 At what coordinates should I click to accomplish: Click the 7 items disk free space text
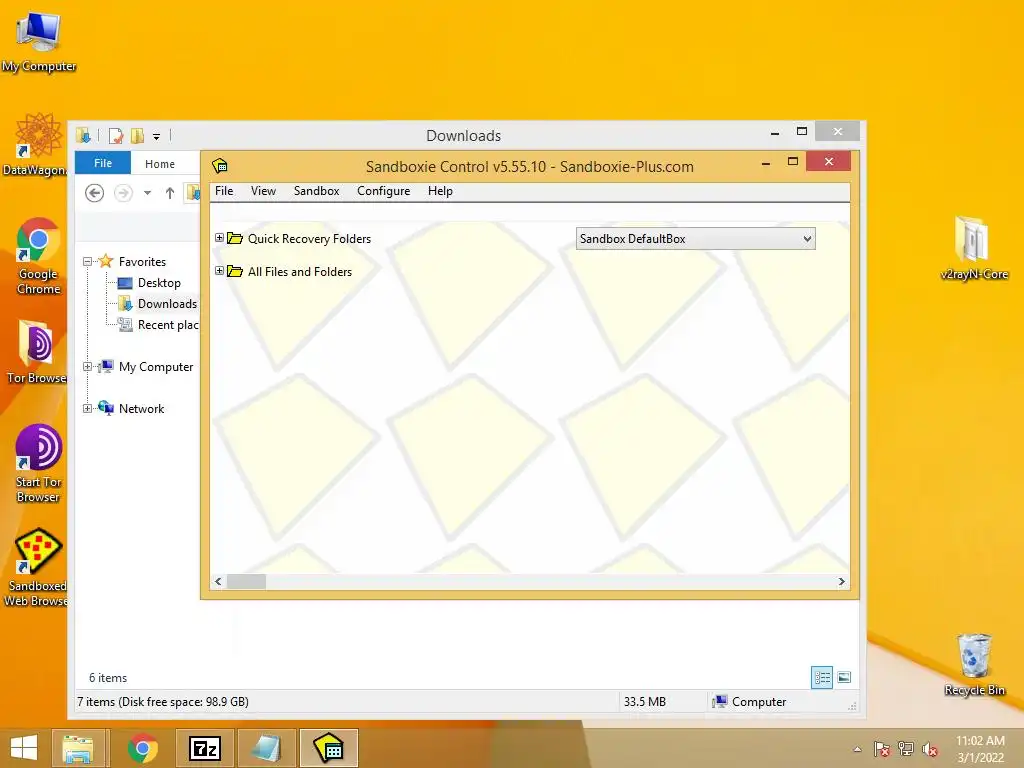[163, 701]
